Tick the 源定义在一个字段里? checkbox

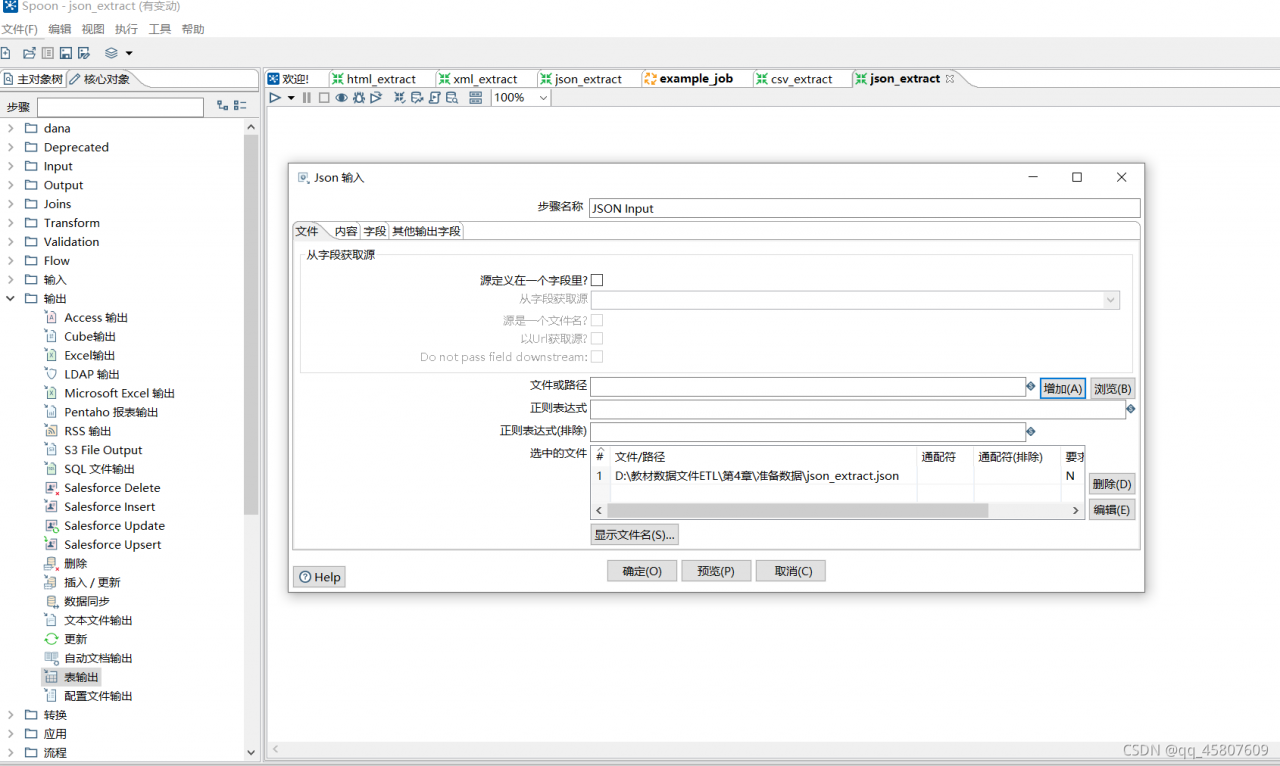click(x=597, y=281)
